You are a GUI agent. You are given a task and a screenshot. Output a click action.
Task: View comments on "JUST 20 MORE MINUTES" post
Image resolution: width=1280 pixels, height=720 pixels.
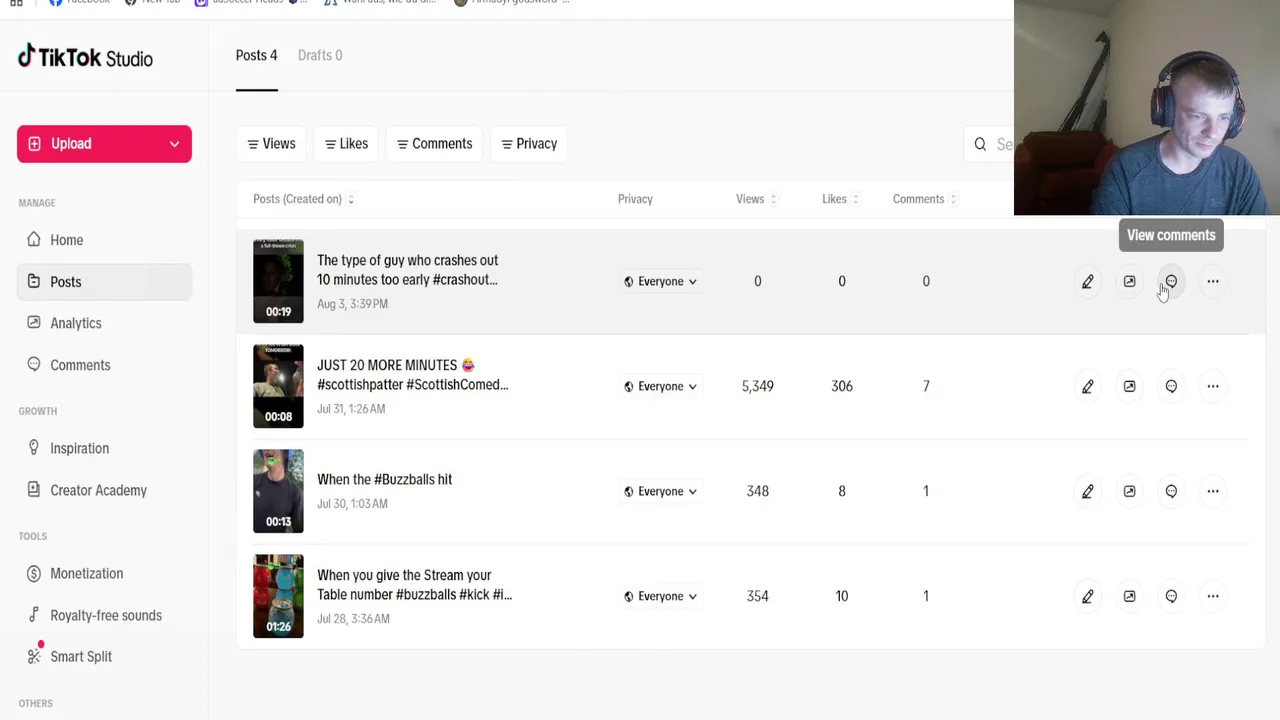(x=1171, y=386)
